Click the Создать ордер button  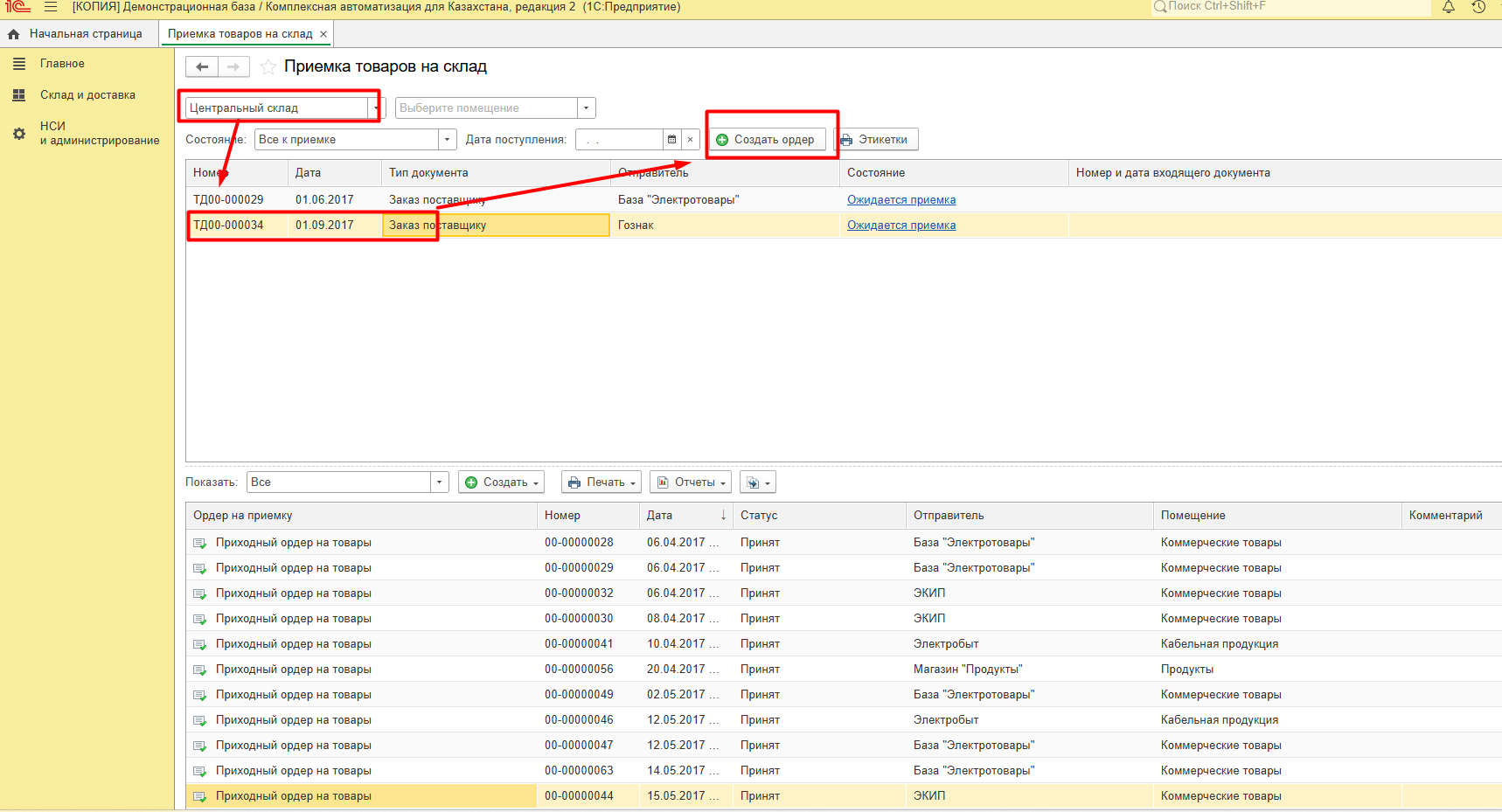click(766, 140)
